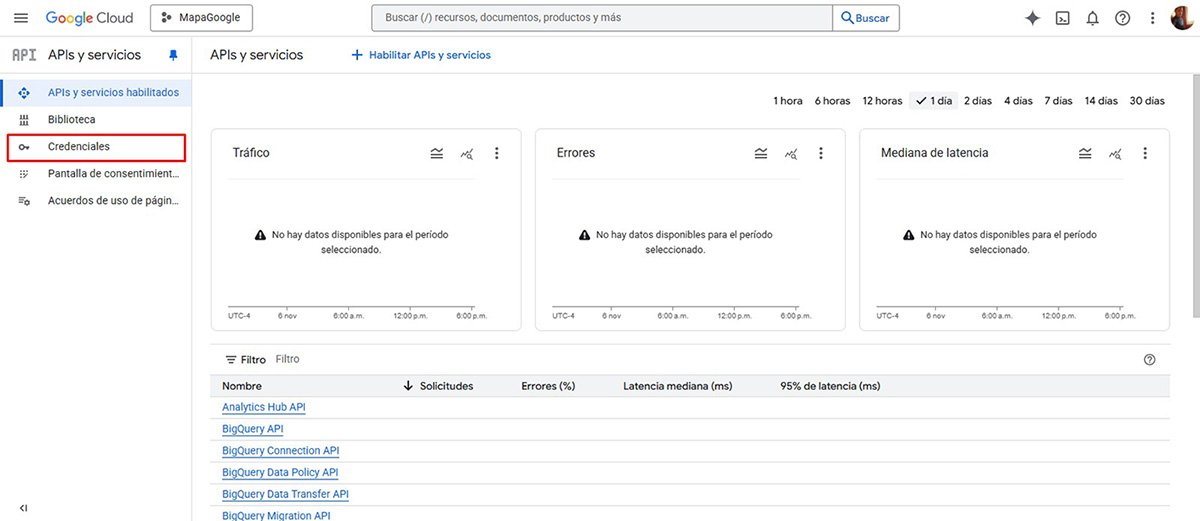The width and height of the screenshot is (1200, 521).
Task: Select the 1 día time range
Action: point(934,100)
